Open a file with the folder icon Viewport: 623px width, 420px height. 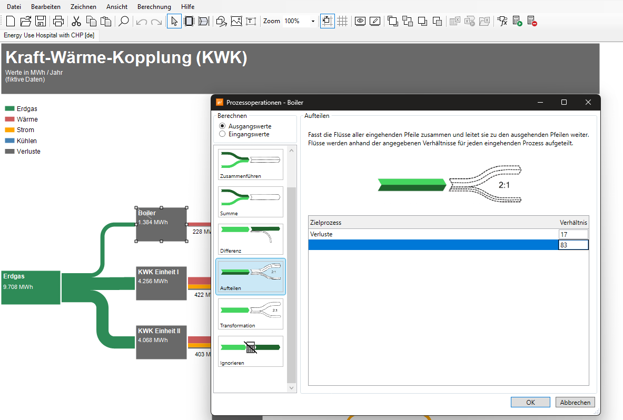pos(25,21)
